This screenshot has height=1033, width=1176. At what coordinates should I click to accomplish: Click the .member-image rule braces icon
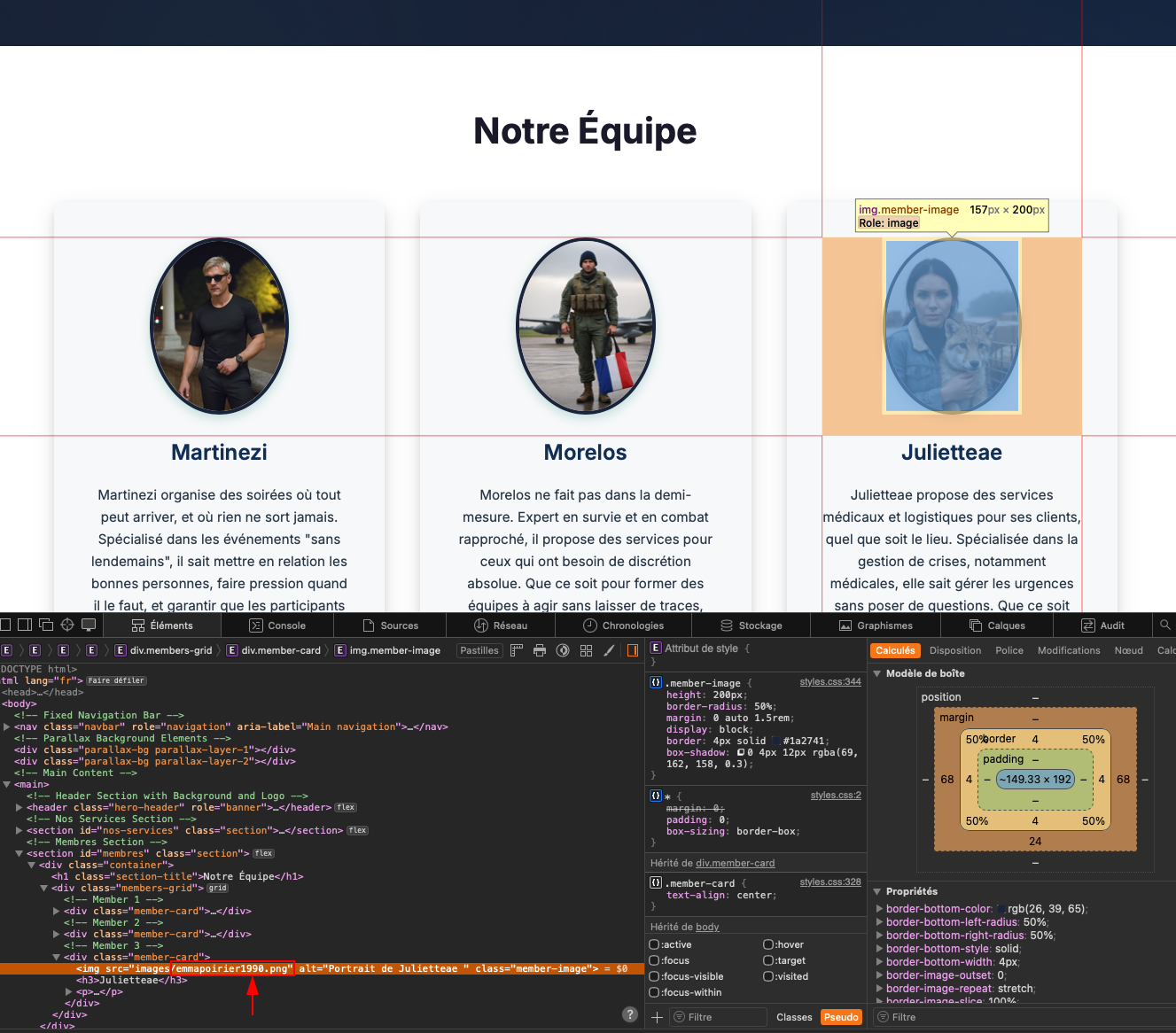click(x=656, y=683)
